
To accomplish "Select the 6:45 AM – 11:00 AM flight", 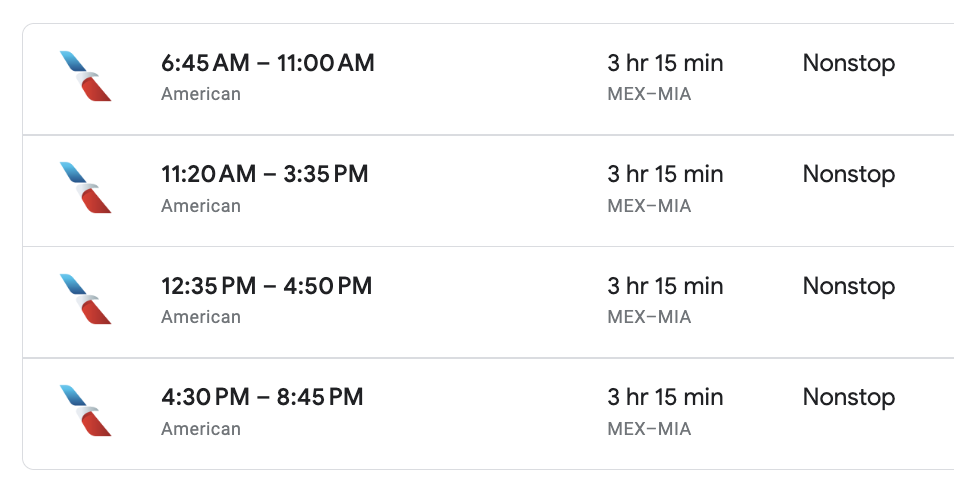I will (489, 79).
